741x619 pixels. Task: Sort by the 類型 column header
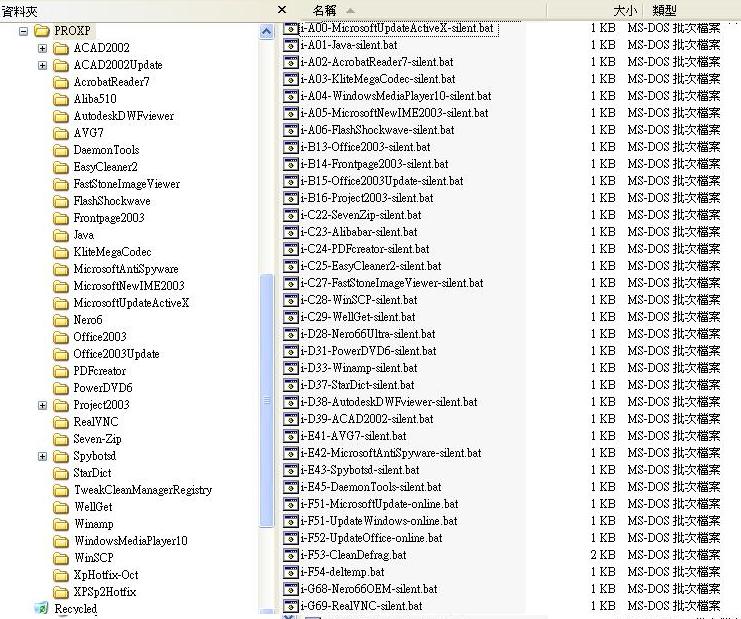click(x=664, y=10)
